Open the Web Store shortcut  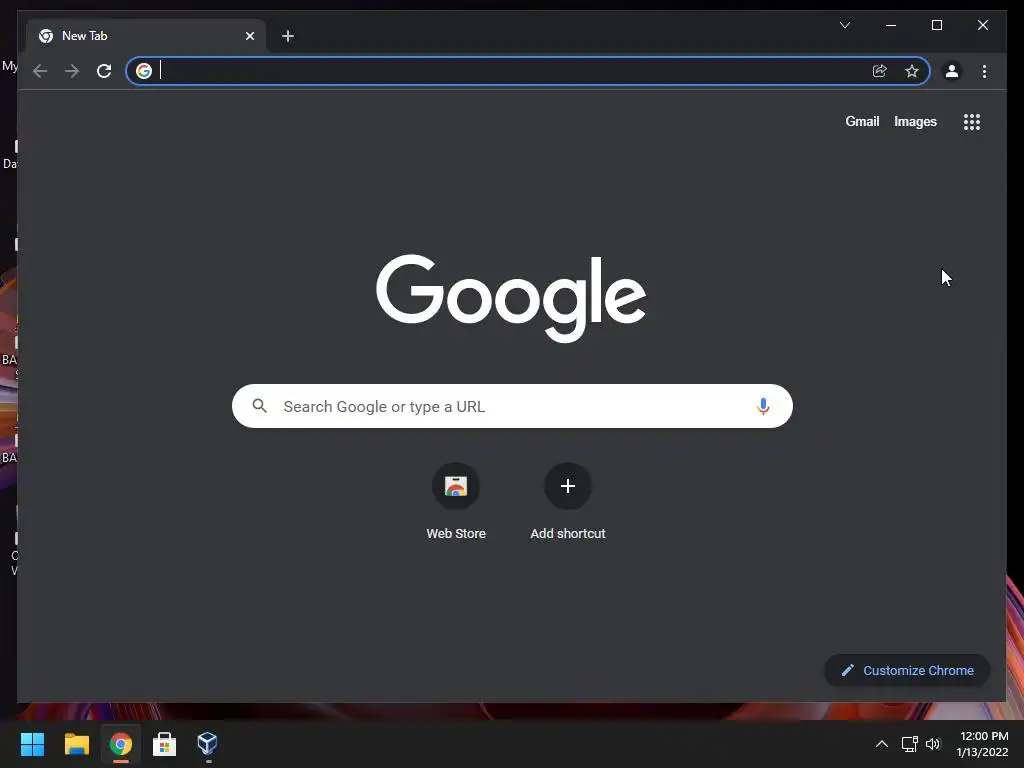pyautogui.click(x=456, y=501)
